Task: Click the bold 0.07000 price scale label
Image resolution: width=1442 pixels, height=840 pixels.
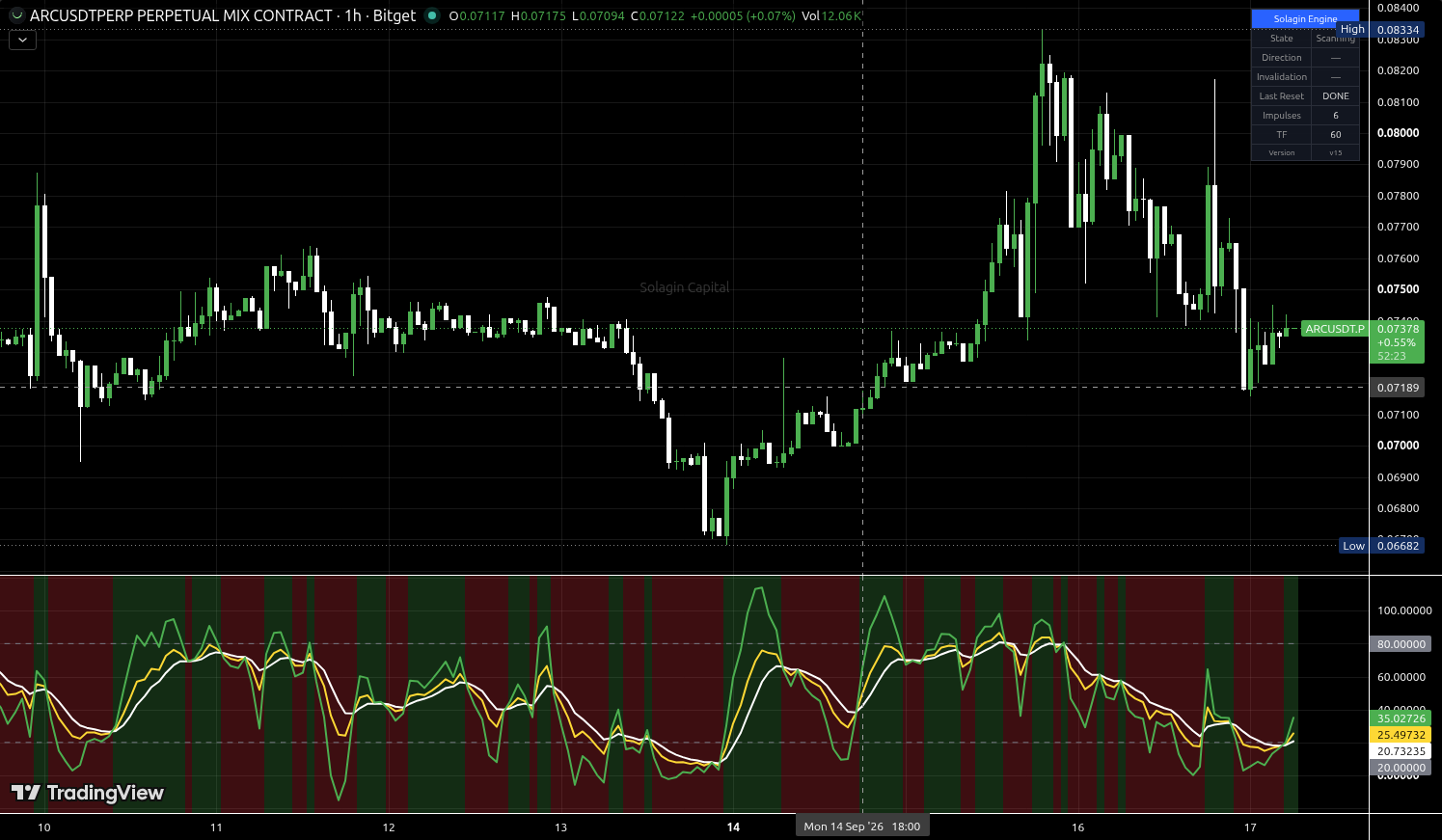Action: point(1398,446)
